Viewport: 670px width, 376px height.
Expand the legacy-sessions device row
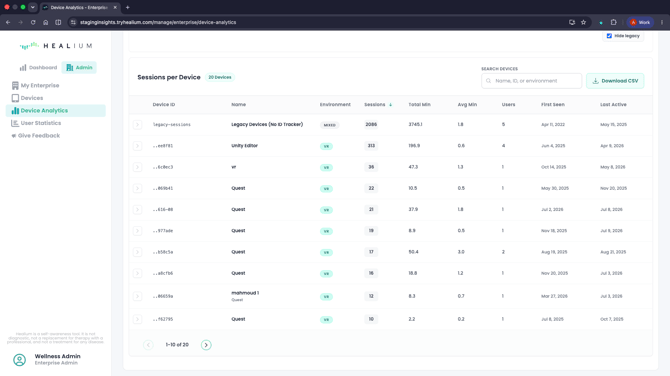coord(137,125)
